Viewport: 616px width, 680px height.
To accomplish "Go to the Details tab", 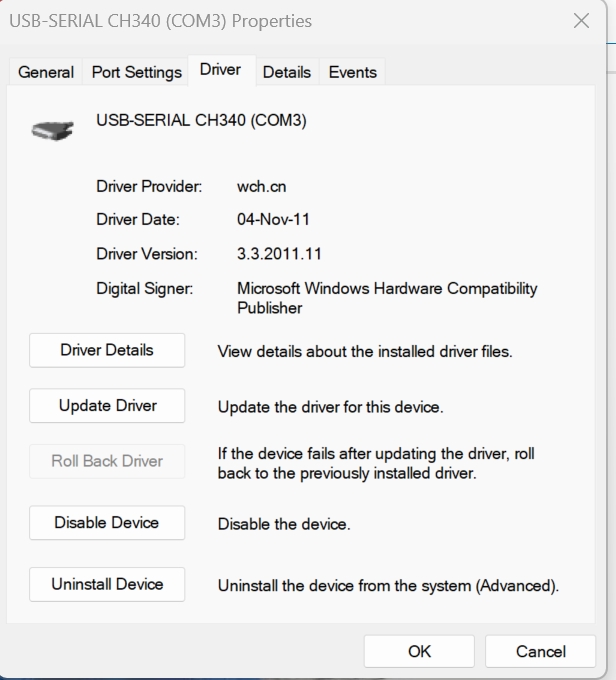I will (x=287, y=72).
